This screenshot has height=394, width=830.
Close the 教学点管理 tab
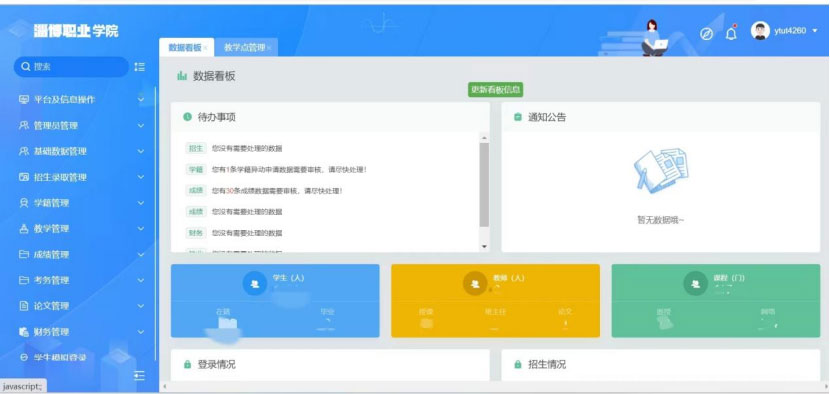tap(269, 48)
